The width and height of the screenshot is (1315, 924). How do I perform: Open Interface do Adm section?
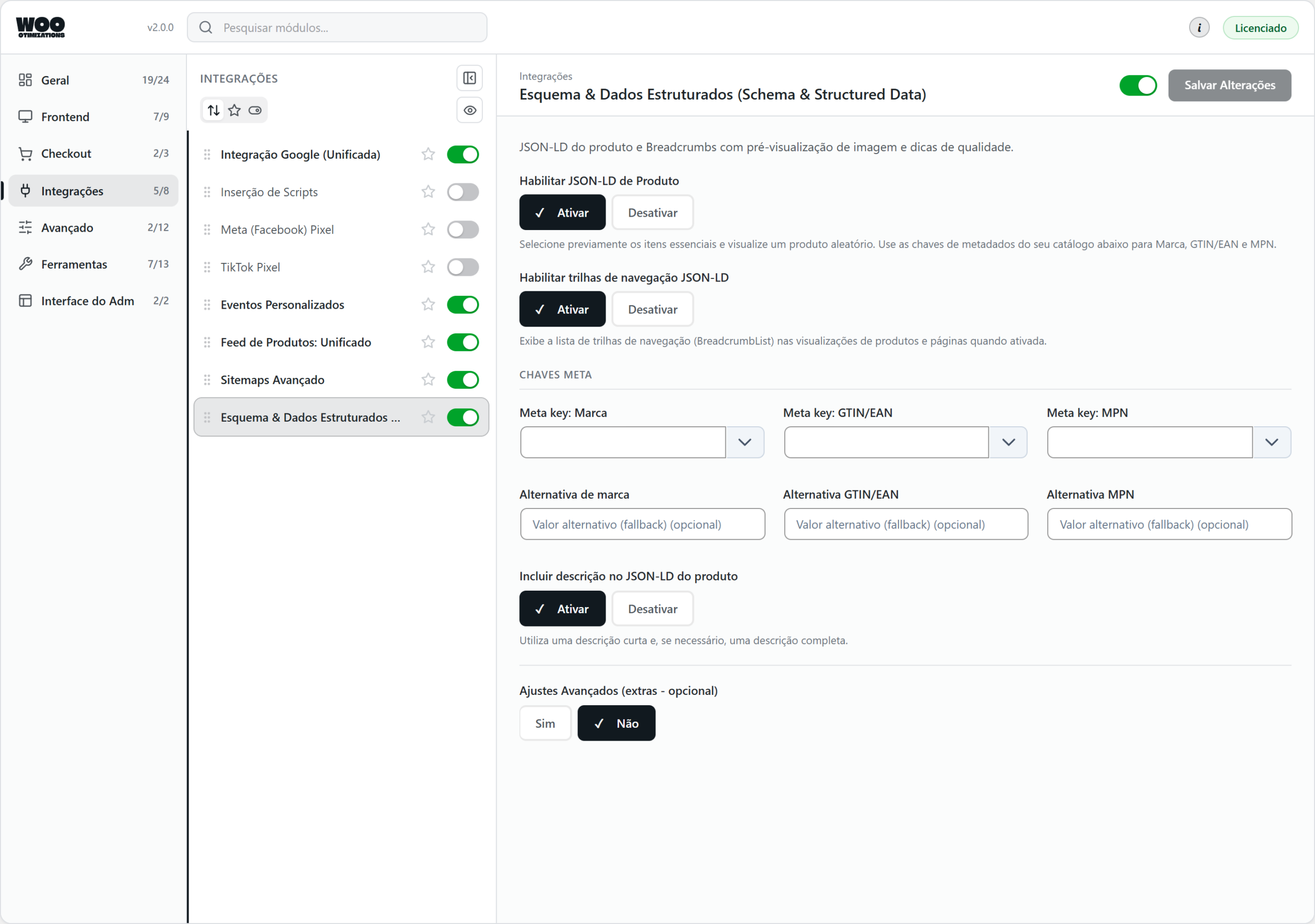pos(93,301)
